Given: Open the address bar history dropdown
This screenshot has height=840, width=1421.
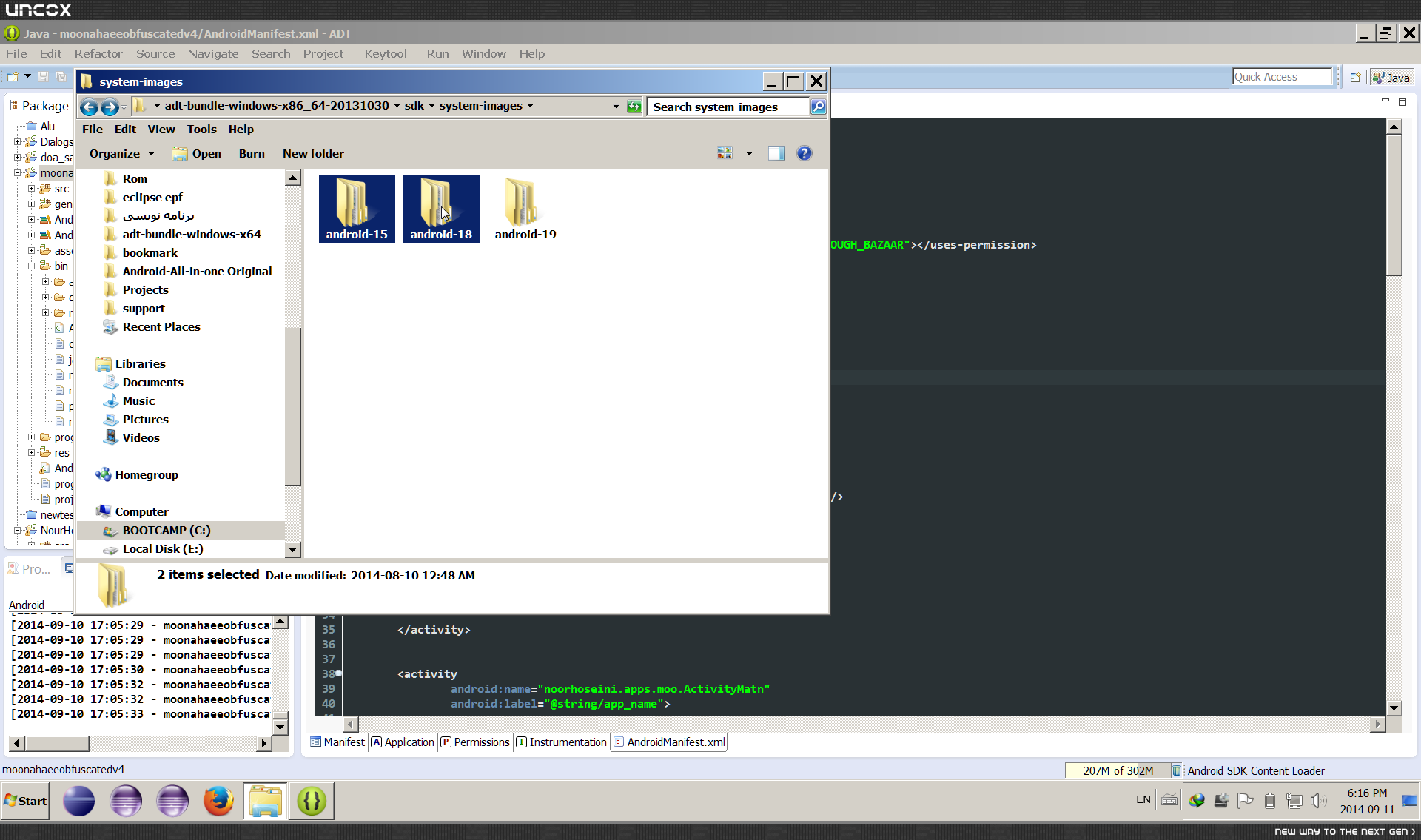Looking at the screenshot, I should (x=616, y=107).
